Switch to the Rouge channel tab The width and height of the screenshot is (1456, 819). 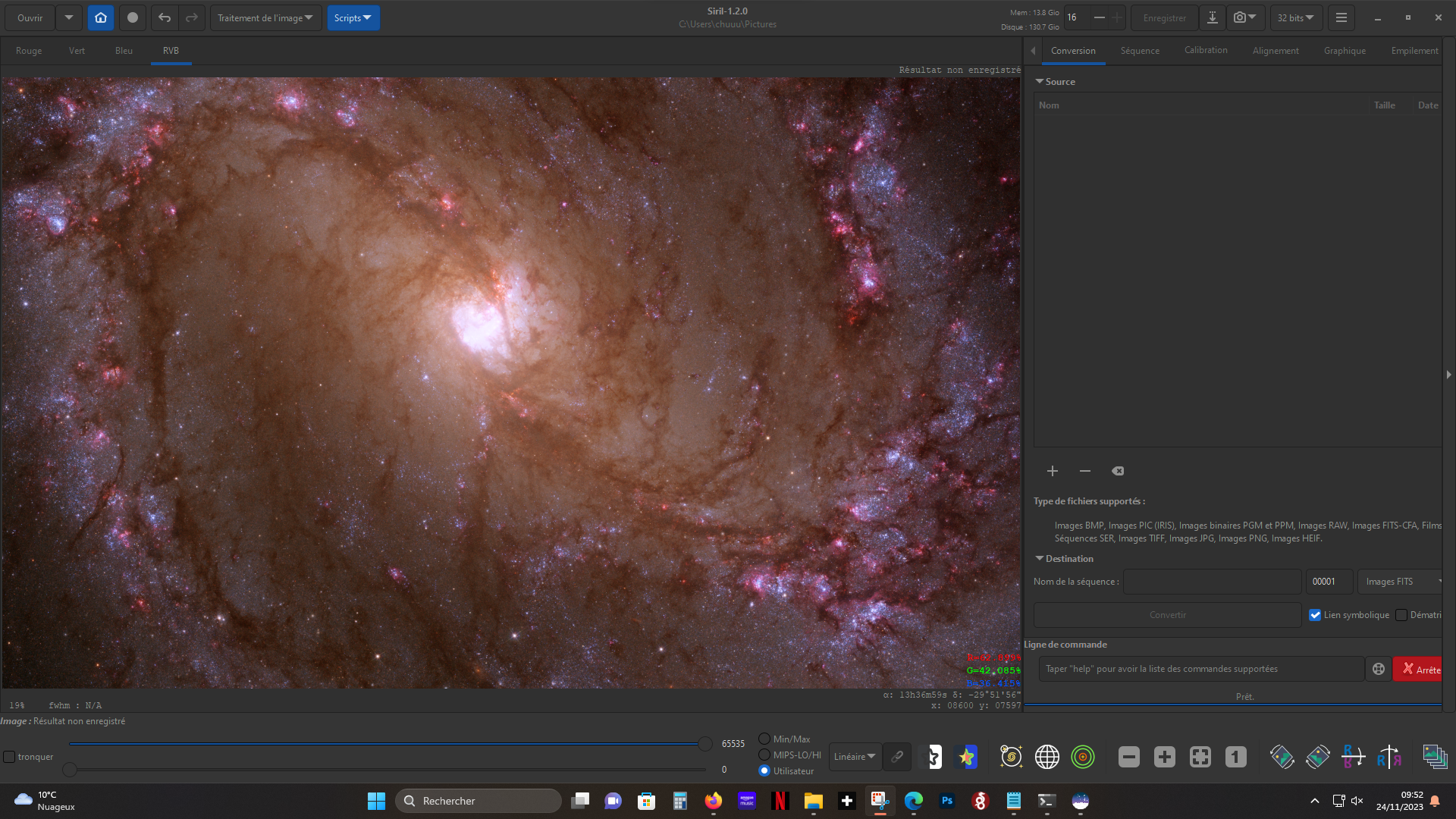[x=29, y=51]
